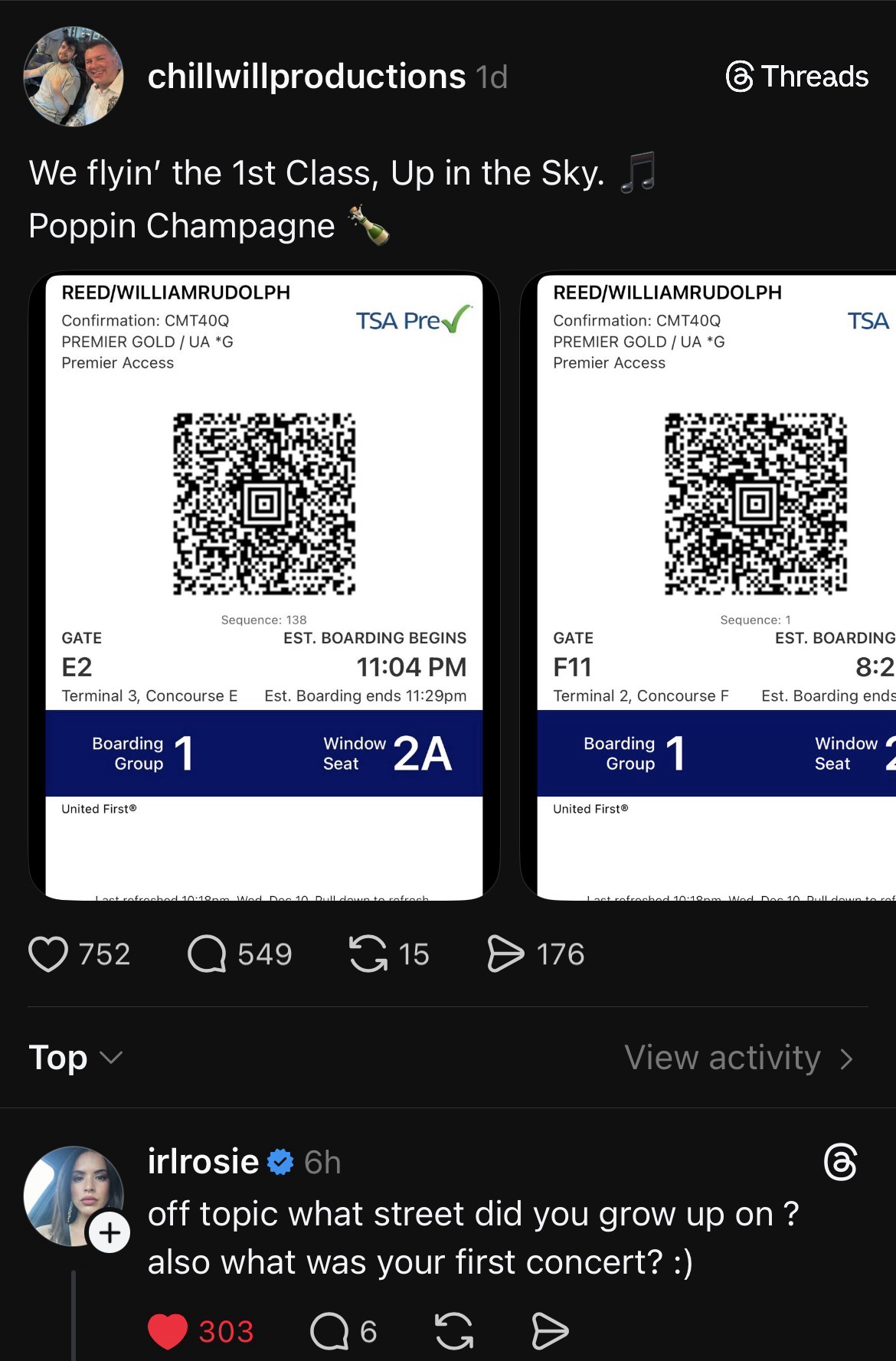Screen dimensions: 896x1361
Task: Tap the Threads logo beside irlrosie's comment
Action: [x=840, y=1163]
